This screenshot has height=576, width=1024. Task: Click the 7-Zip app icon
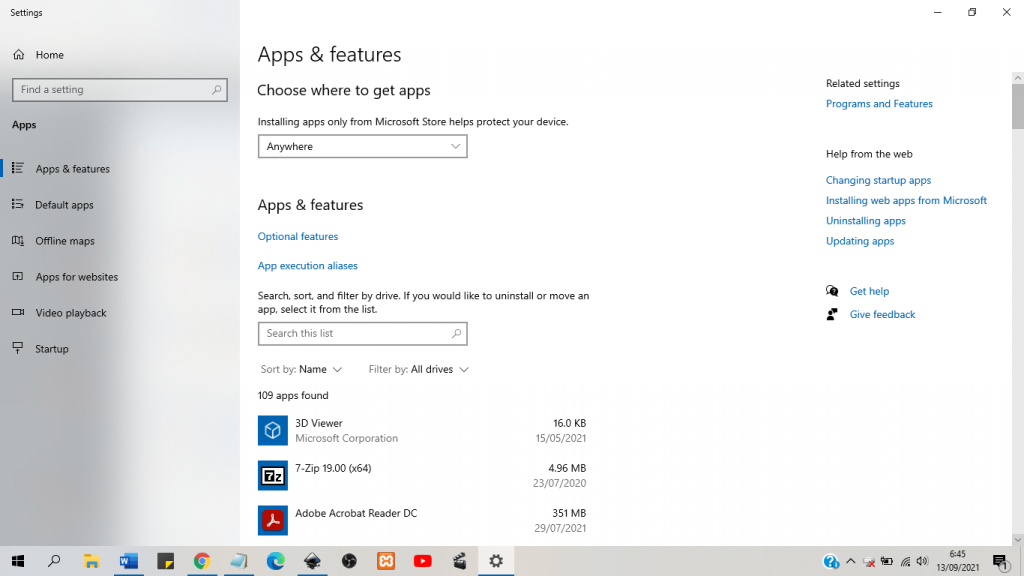click(x=272, y=475)
